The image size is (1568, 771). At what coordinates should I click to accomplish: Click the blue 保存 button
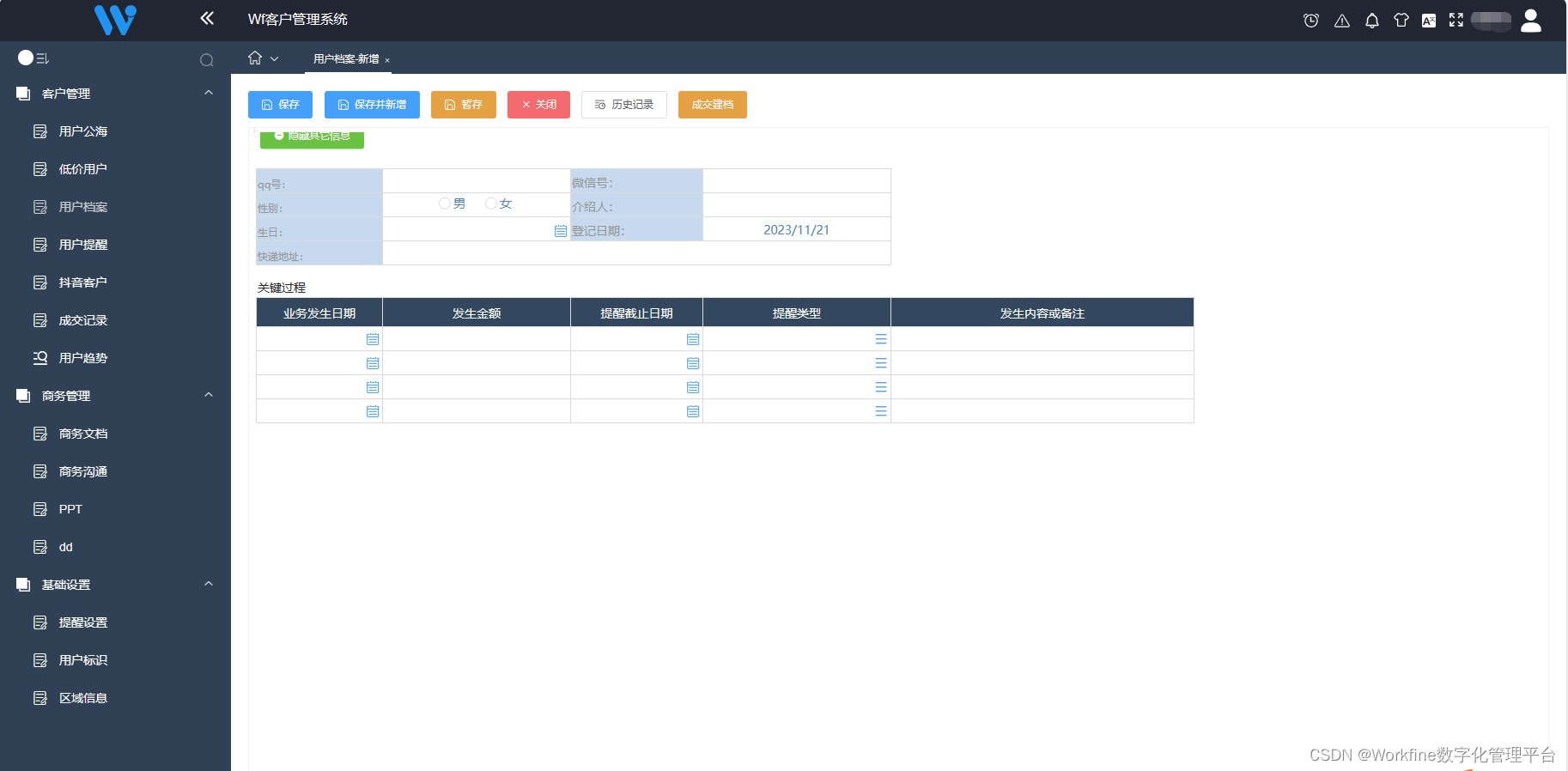(x=280, y=105)
